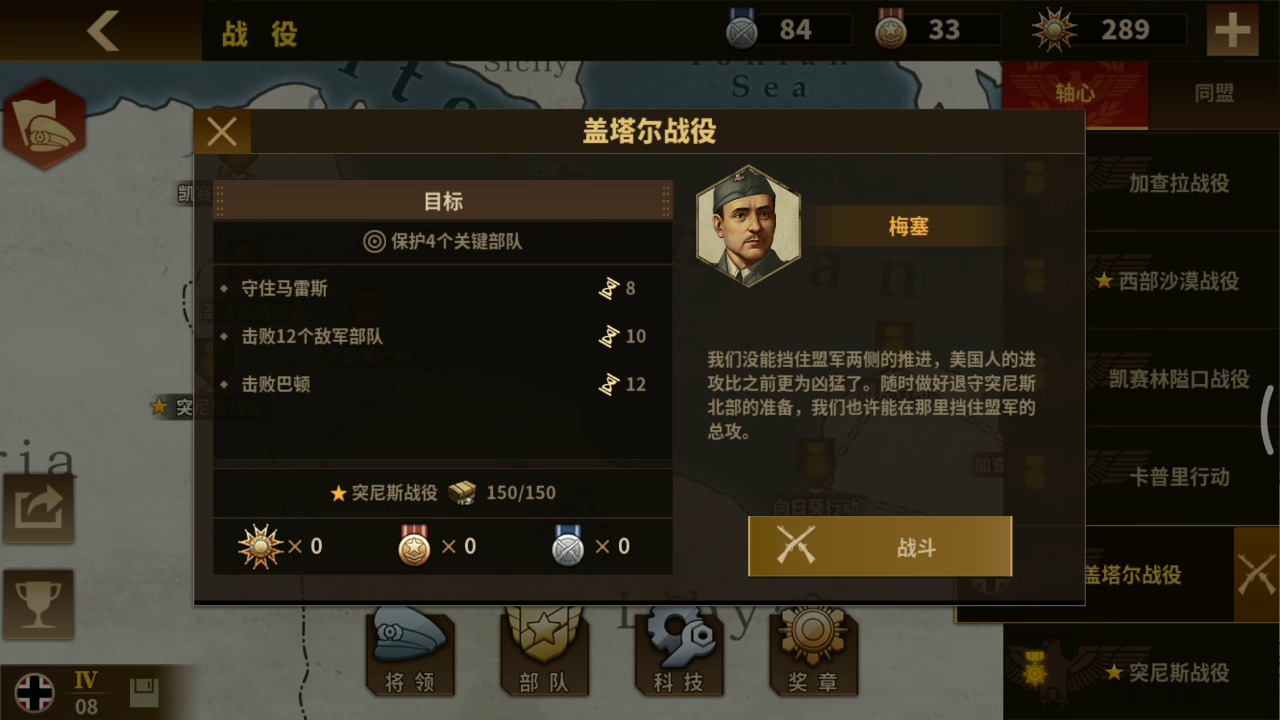
Task: Tap the plus icon to add medals
Action: pos(1232,31)
